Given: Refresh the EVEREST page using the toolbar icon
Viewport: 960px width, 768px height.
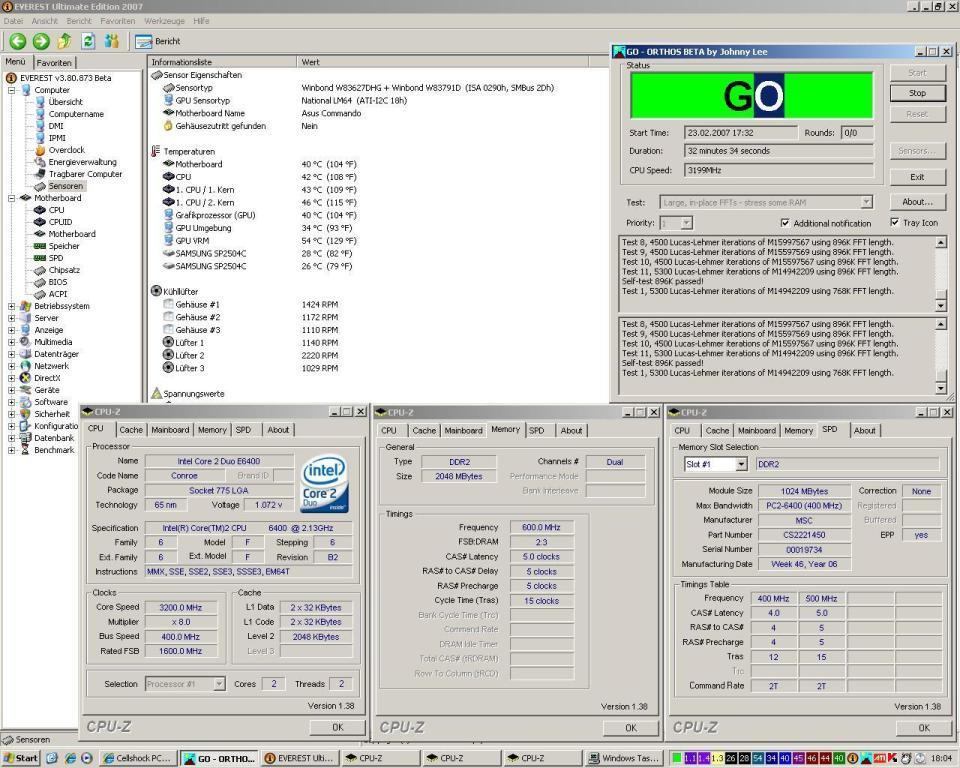Looking at the screenshot, I should pos(88,41).
